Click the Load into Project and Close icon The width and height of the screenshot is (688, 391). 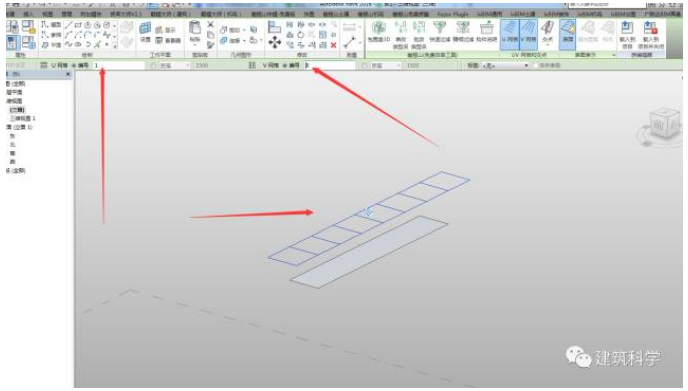coord(650,34)
